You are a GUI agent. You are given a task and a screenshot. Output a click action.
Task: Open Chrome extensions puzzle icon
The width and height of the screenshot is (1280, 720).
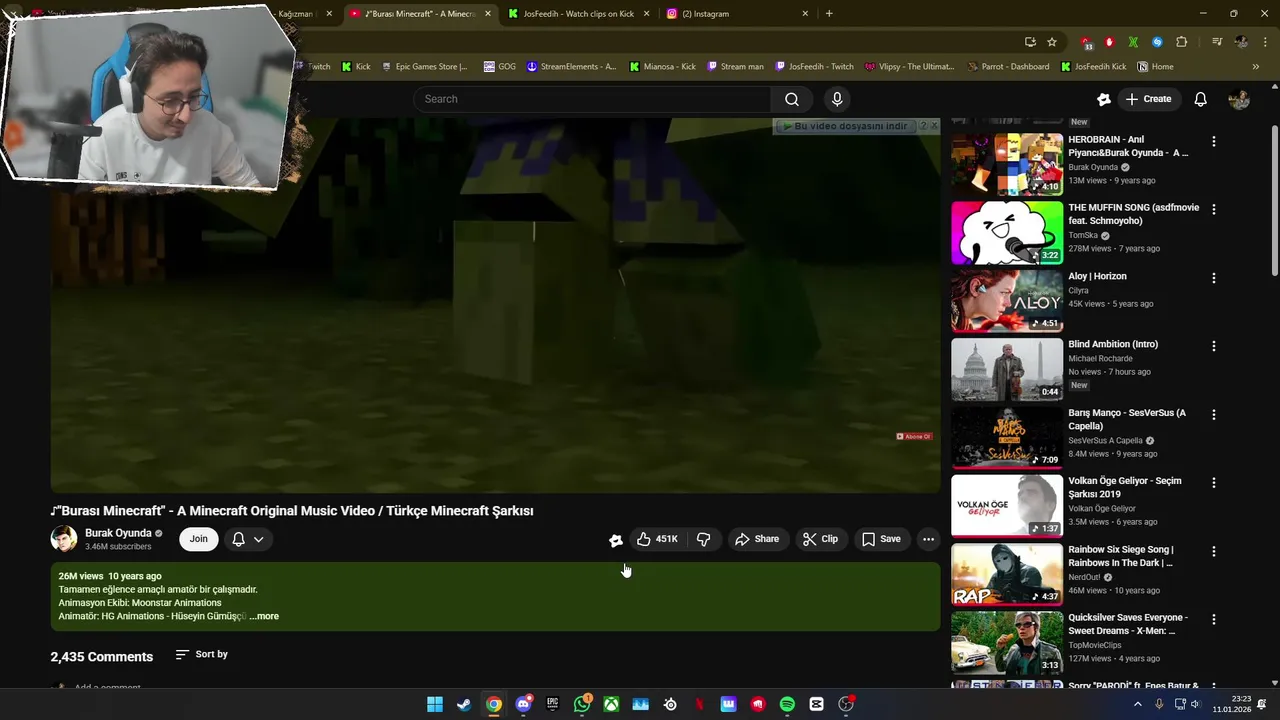[x=1182, y=42]
